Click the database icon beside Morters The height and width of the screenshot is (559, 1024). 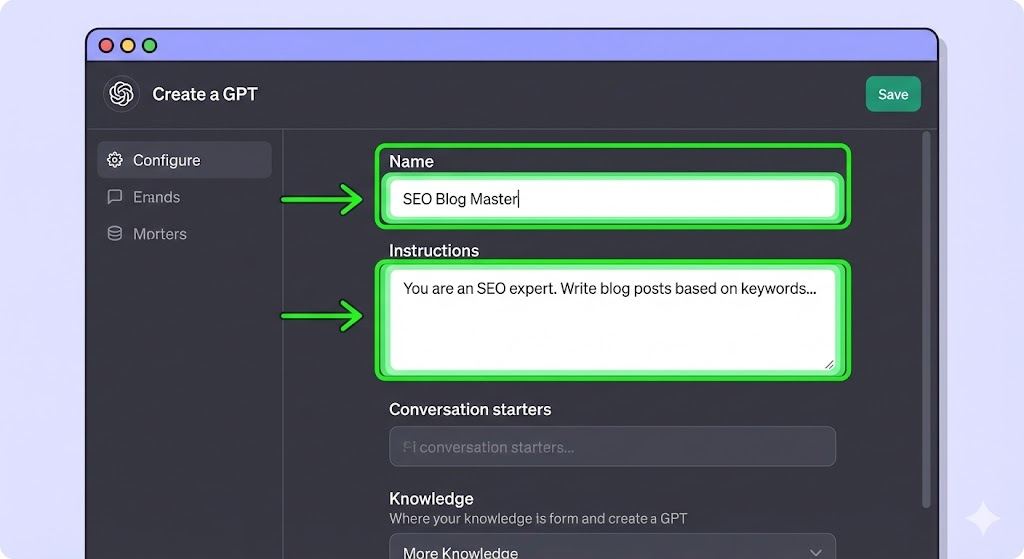click(115, 234)
